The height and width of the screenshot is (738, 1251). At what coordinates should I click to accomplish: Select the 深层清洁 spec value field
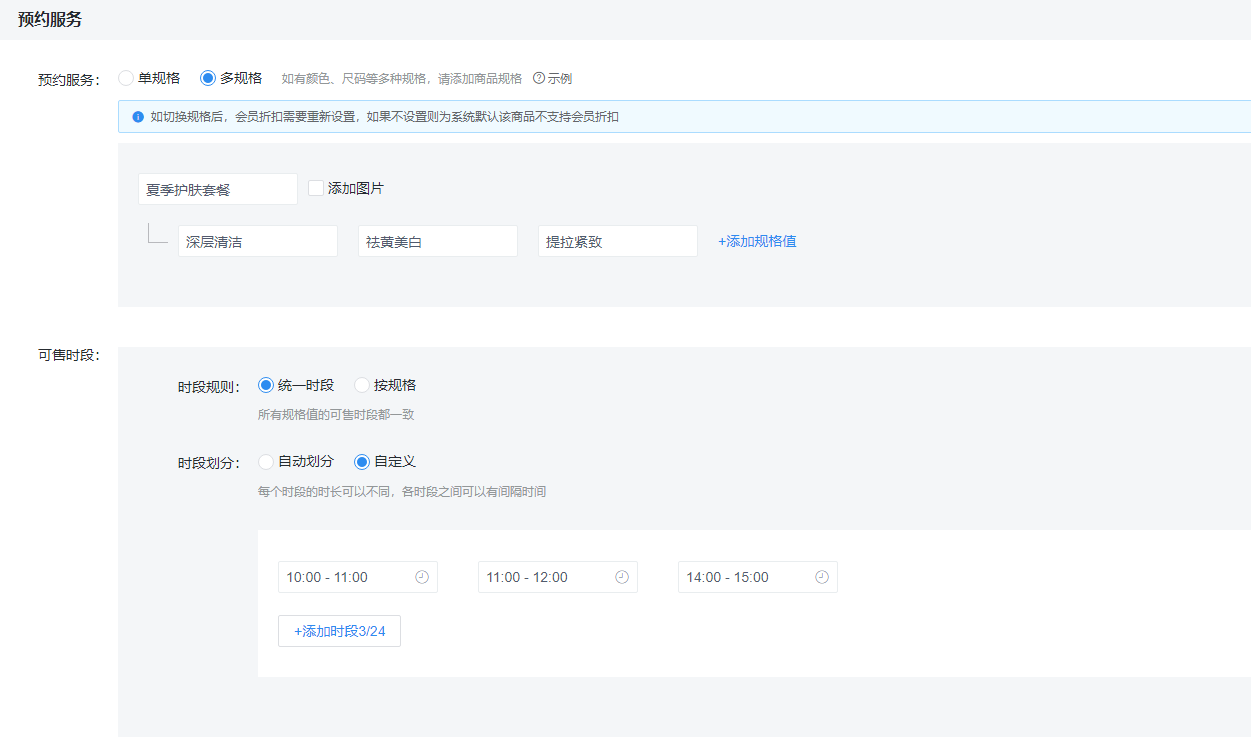(x=257, y=240)
